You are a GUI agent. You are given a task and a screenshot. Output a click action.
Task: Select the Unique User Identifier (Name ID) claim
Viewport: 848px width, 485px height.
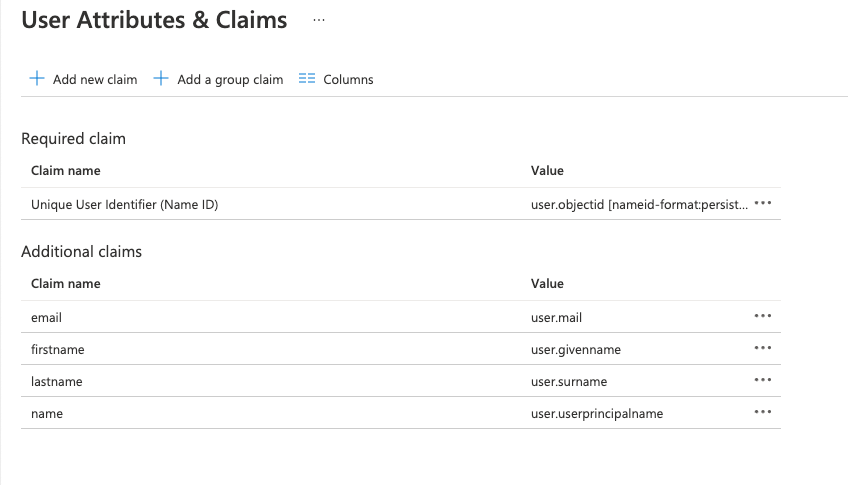[124, 205]
